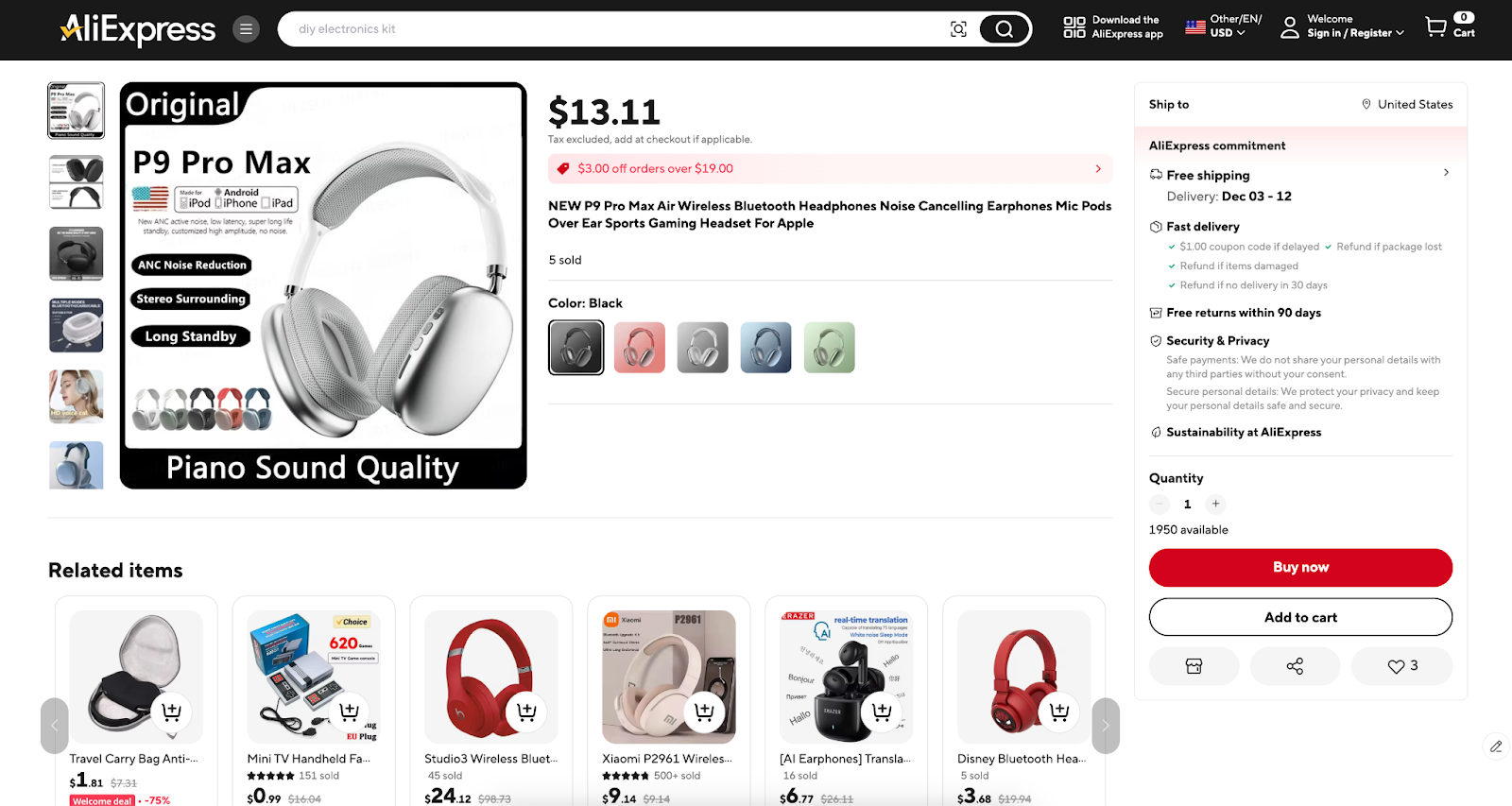Image resolution: width=1512 pixels, height=806 pixels.
Task: Add item to wishlist via heart icon
Action: tap(1402, 666)
